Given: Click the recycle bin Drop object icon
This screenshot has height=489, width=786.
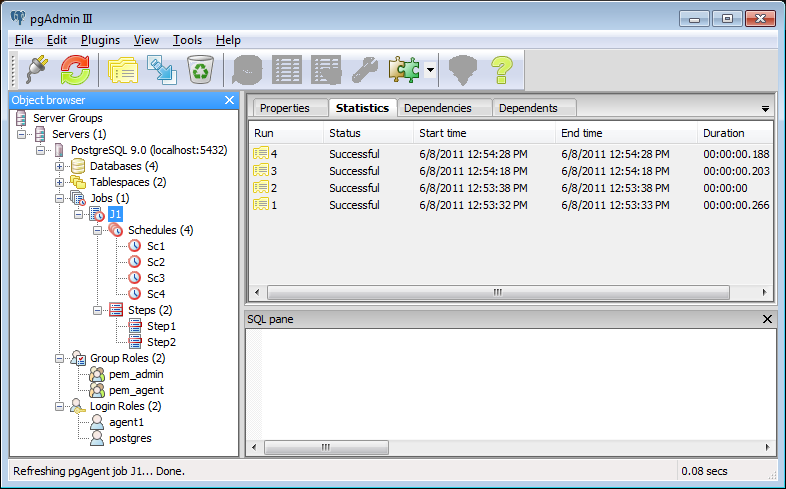Looking at the screenshot, I should coord(201,70).
